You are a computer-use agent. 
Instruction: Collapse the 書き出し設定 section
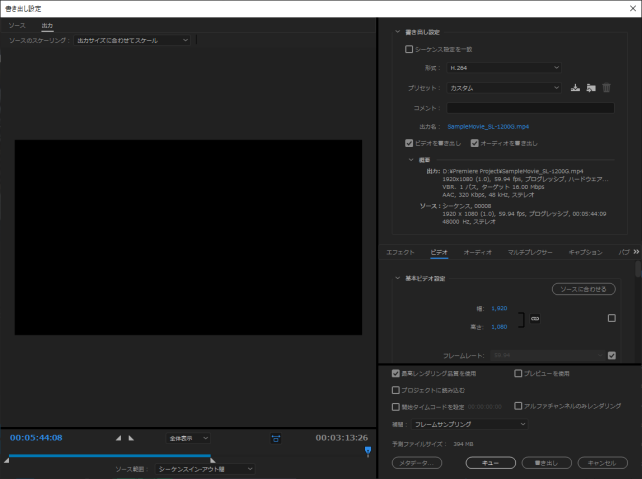pos(397,32)
